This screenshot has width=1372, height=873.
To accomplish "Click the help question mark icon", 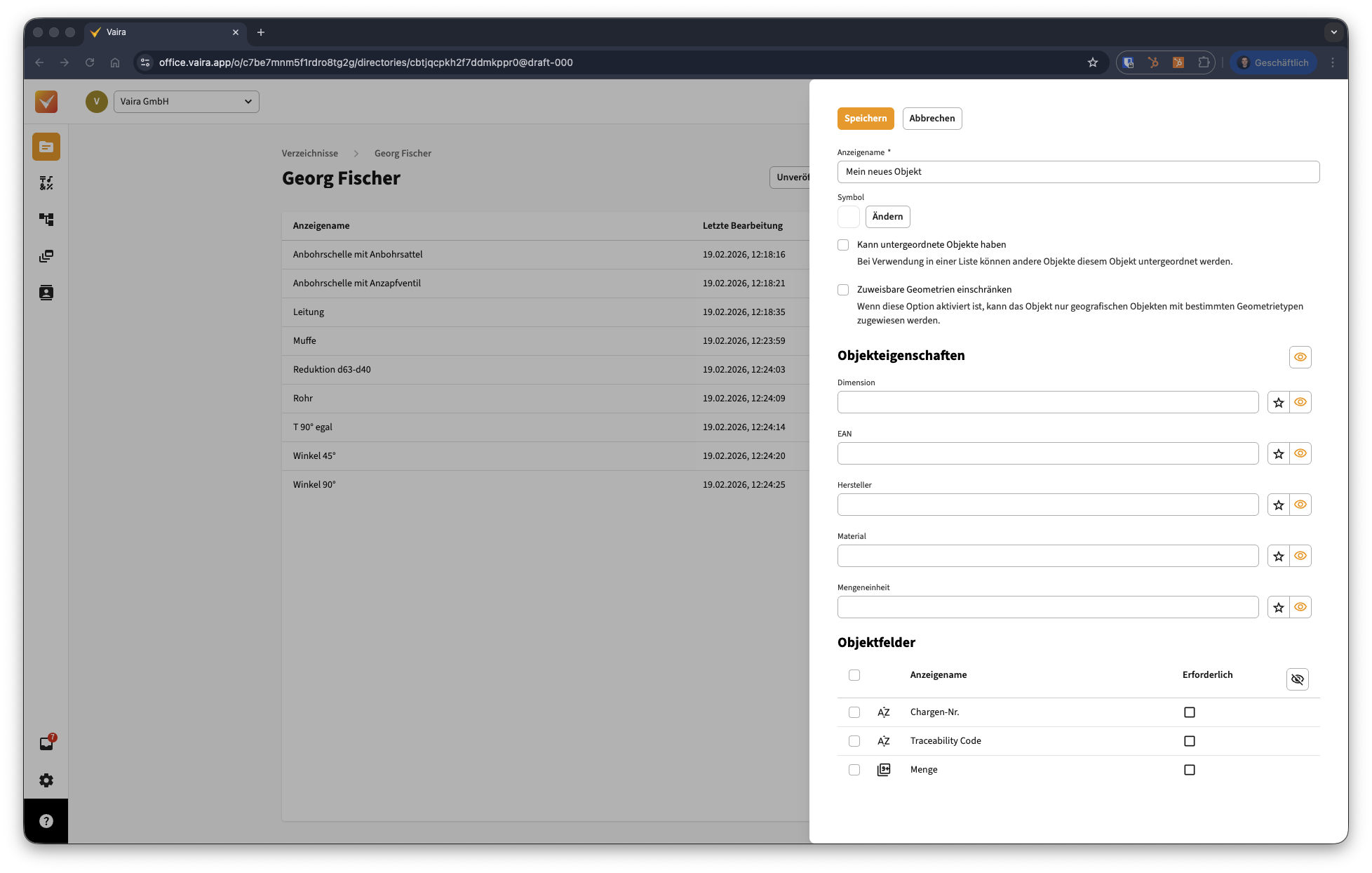I will pyautogui.click(x=46, y=821).
